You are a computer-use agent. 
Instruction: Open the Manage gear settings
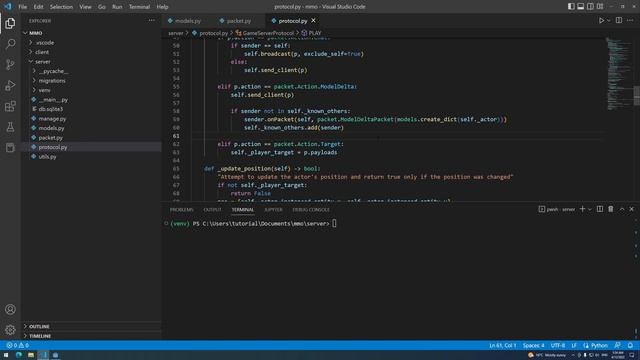coord(10,330)
